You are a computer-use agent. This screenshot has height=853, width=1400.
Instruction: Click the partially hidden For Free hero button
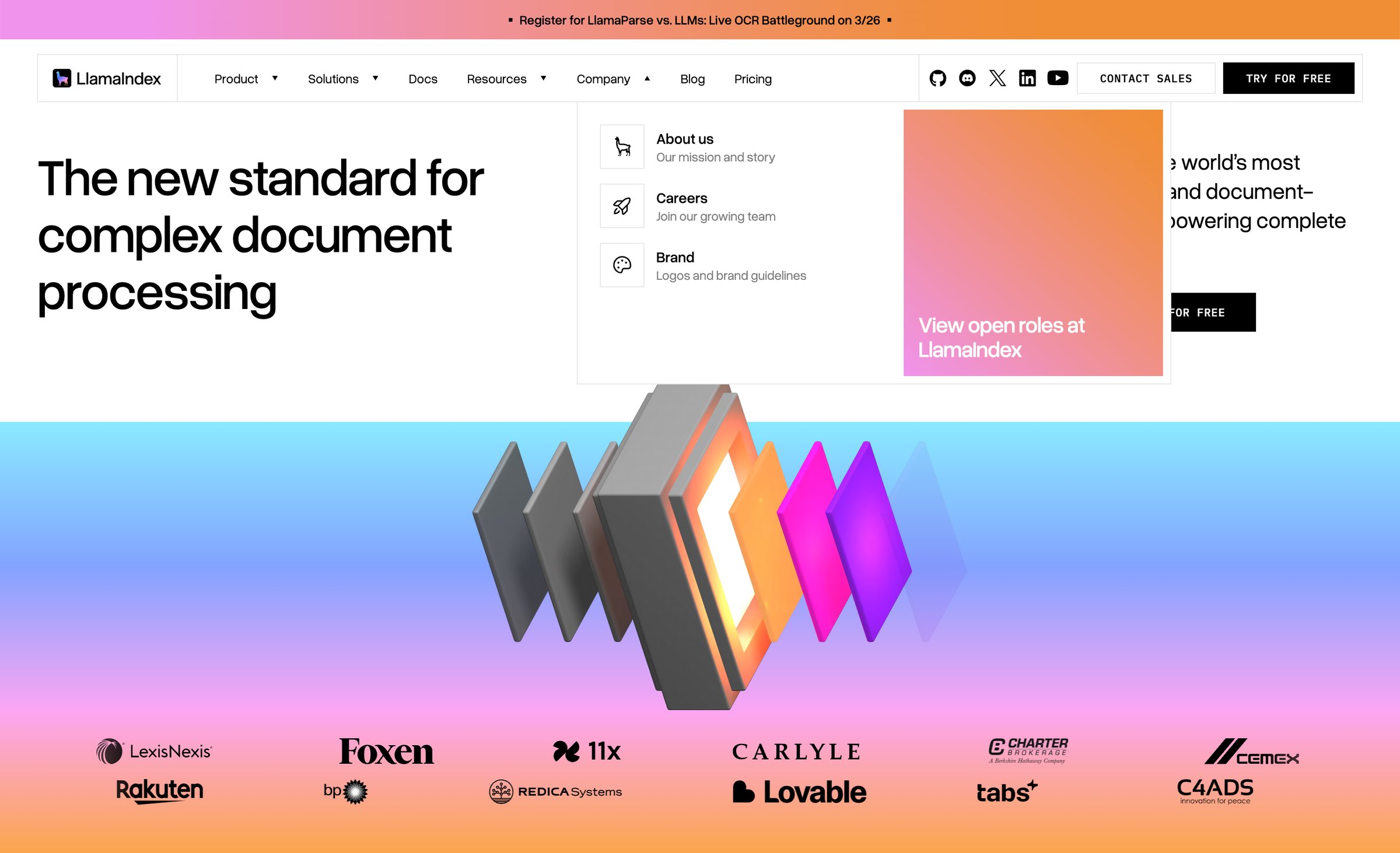[1213, 312]
